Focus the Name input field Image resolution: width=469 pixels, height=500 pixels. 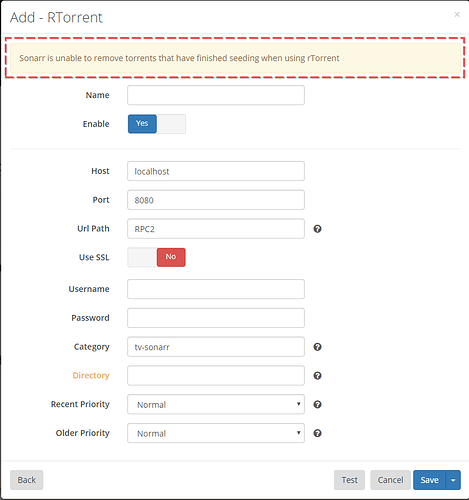216,95
